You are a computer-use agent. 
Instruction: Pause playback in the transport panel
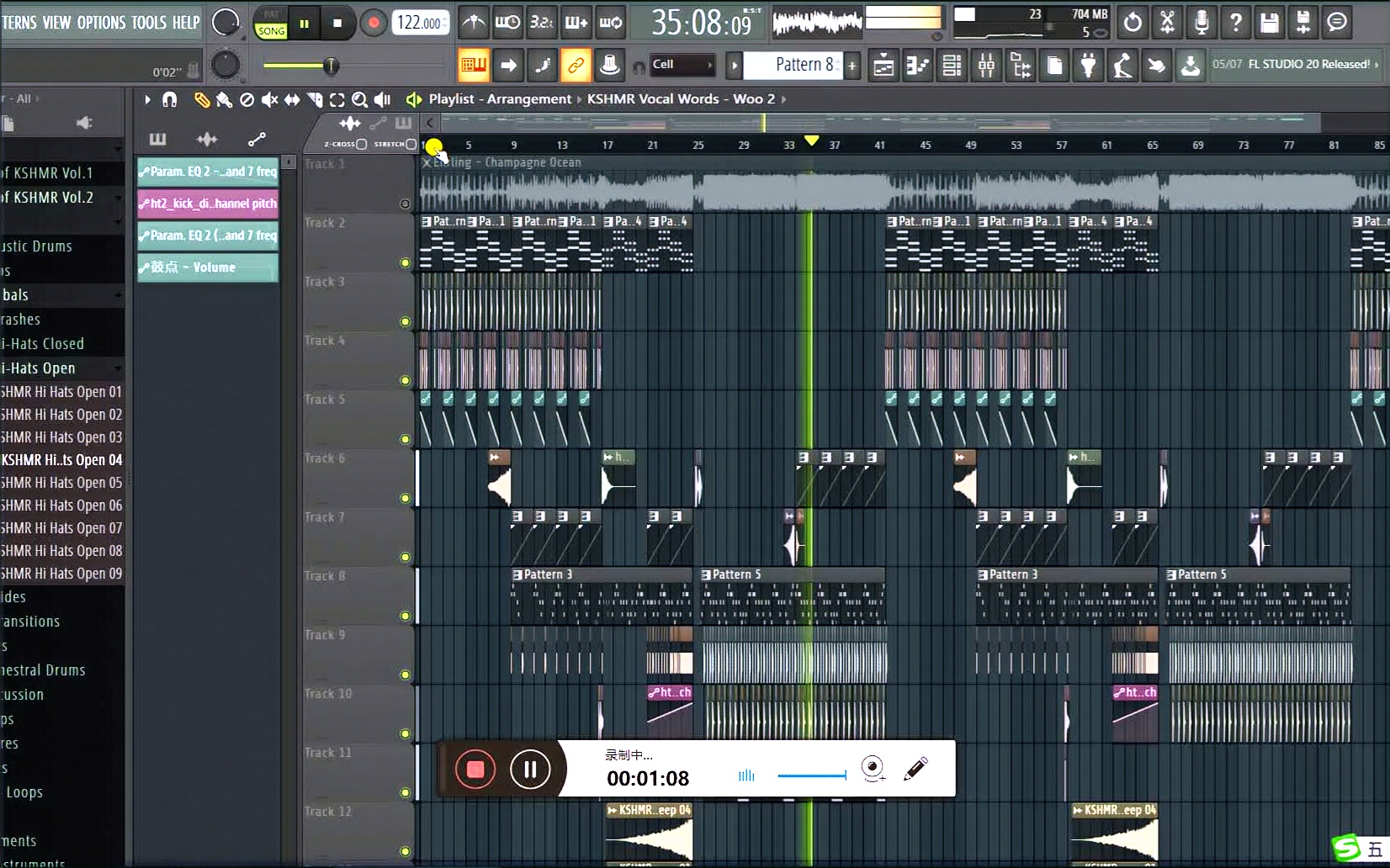click(x=304, y=24)
